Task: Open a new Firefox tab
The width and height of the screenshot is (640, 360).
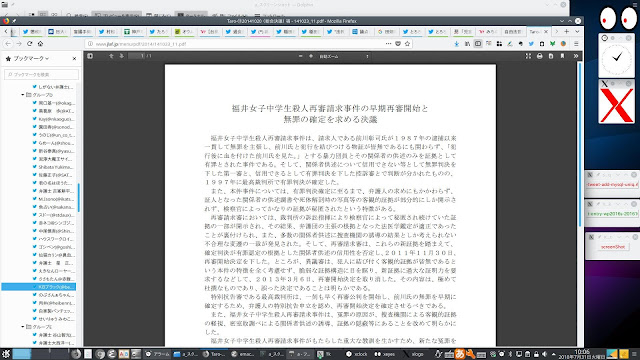Action: 567,31
